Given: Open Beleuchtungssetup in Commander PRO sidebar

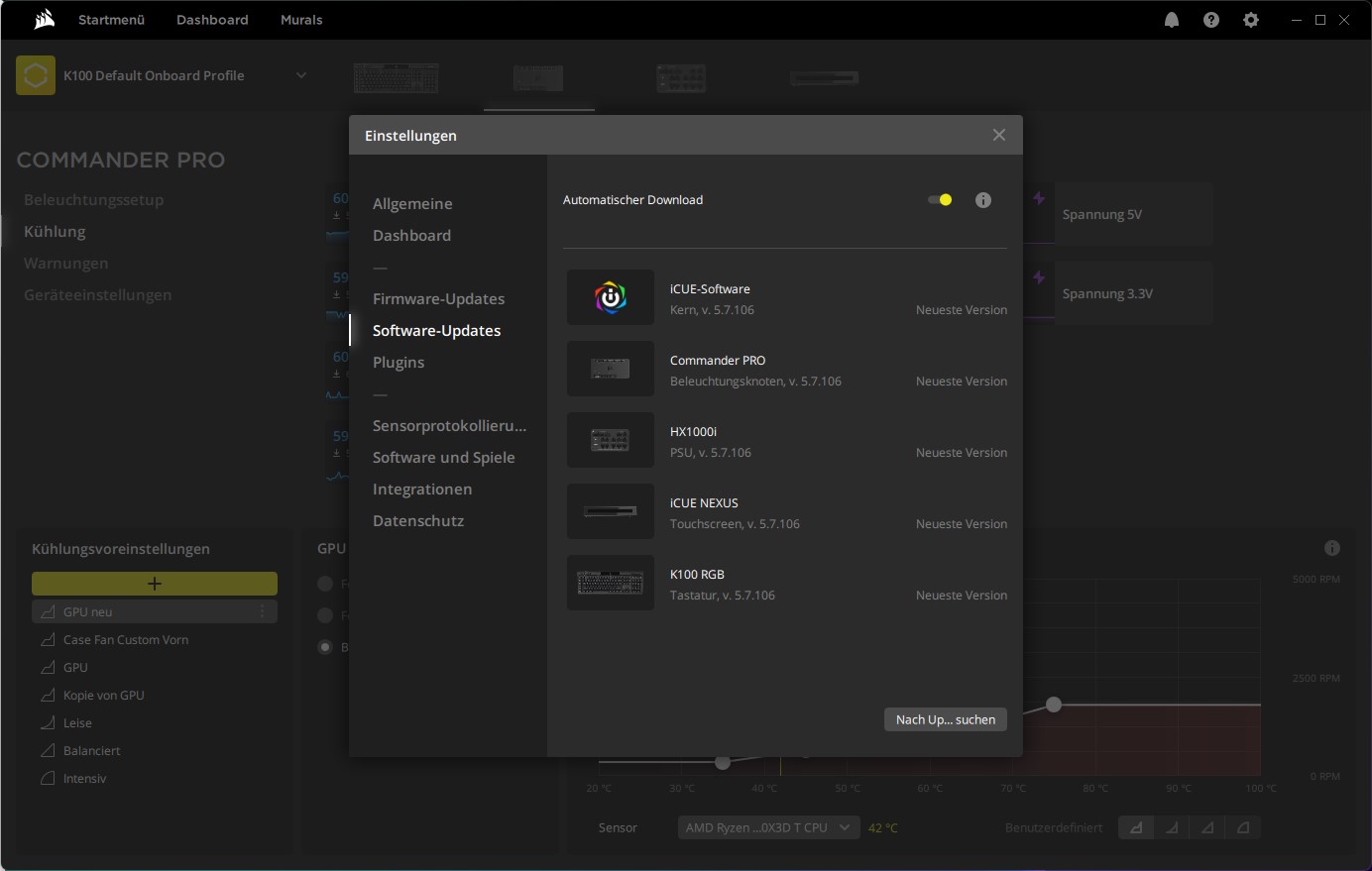Looking at the screenshot, I should [94, 199].
